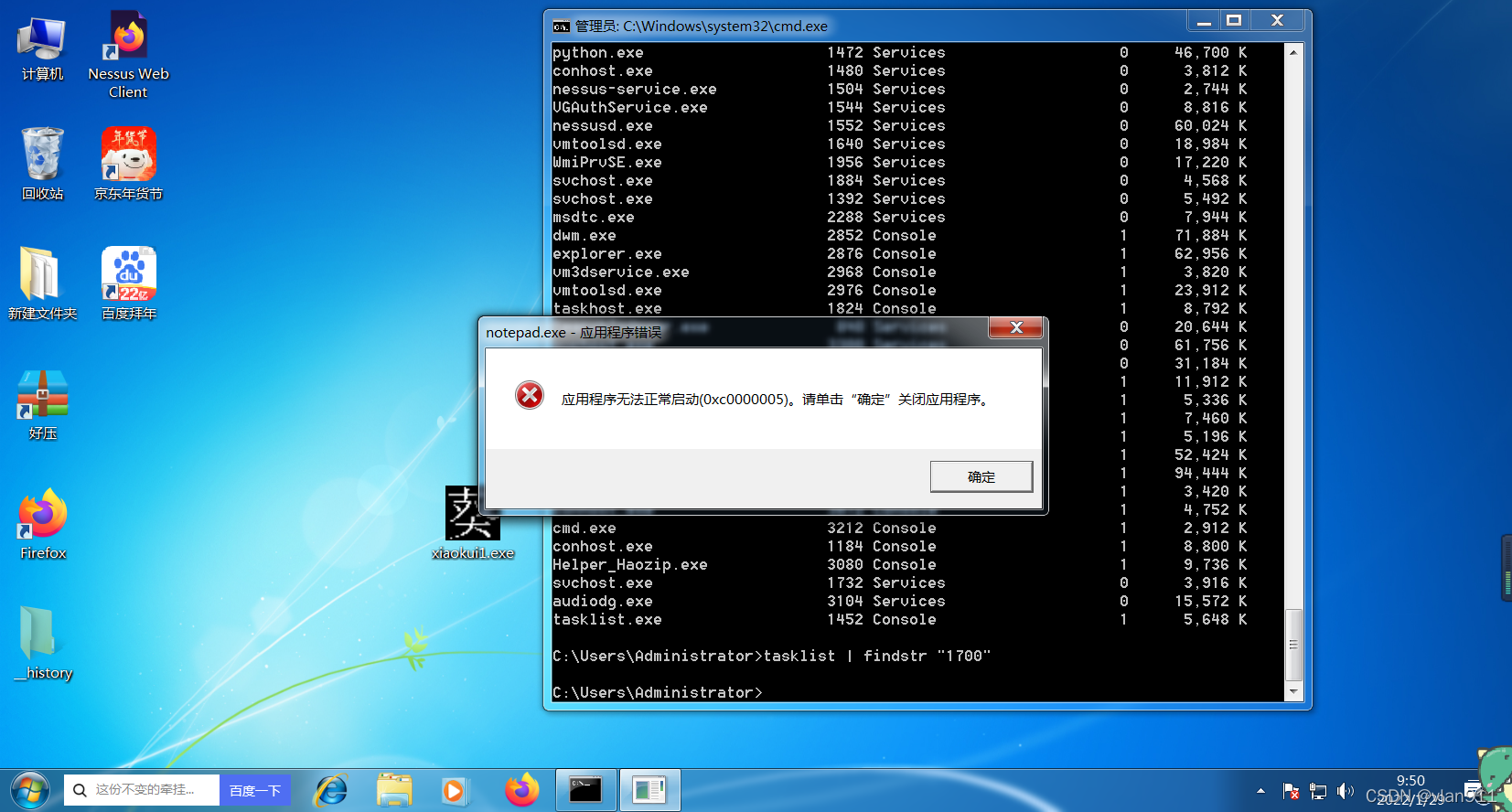This screenshot has width=1512, height=812.
Task: Click the Action Center flag tray icon
Action: (x=1291, y=791)
